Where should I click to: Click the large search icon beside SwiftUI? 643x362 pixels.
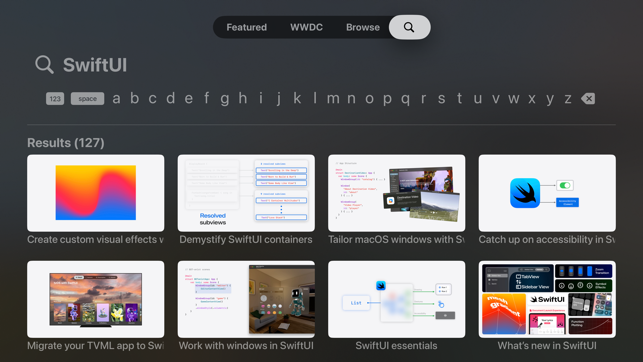tap(44, 65)
